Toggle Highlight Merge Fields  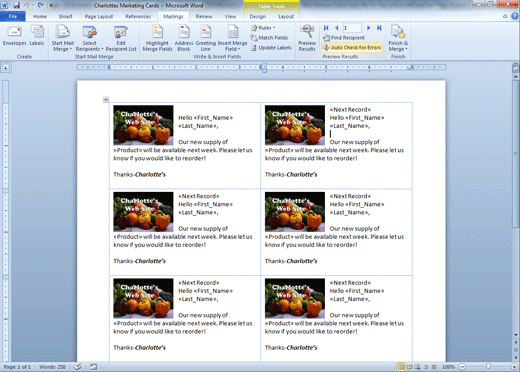coord(157,39)
